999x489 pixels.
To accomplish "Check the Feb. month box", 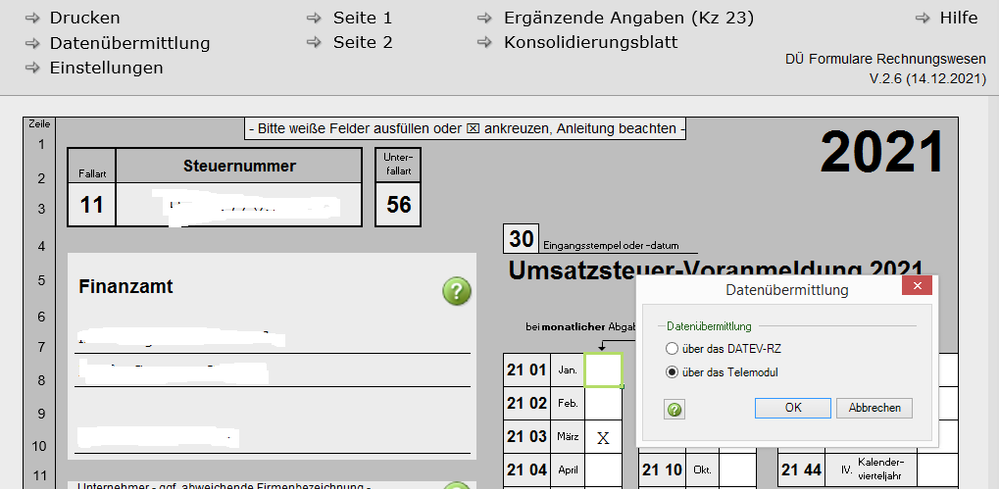I will (x=603, y=404).
